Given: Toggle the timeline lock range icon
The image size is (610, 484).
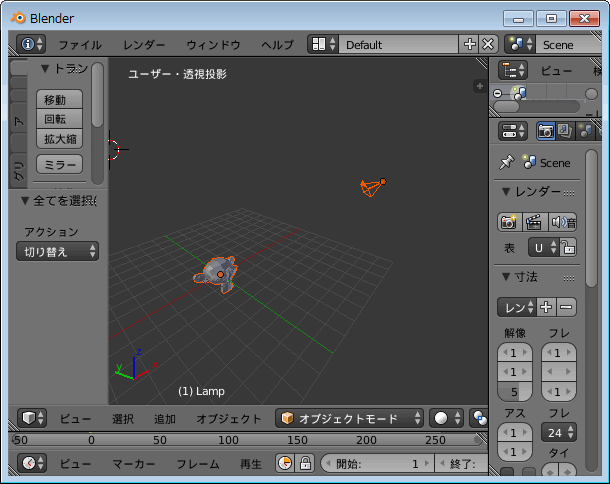Looking at the screenshot, I should (x=305, y=463).
